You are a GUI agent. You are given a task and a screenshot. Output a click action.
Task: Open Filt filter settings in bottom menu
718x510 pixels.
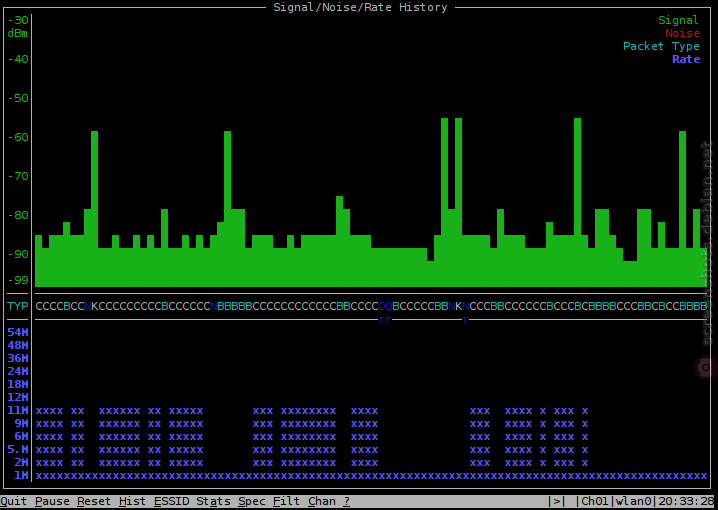pyautogui.click(x=287, y=501)
